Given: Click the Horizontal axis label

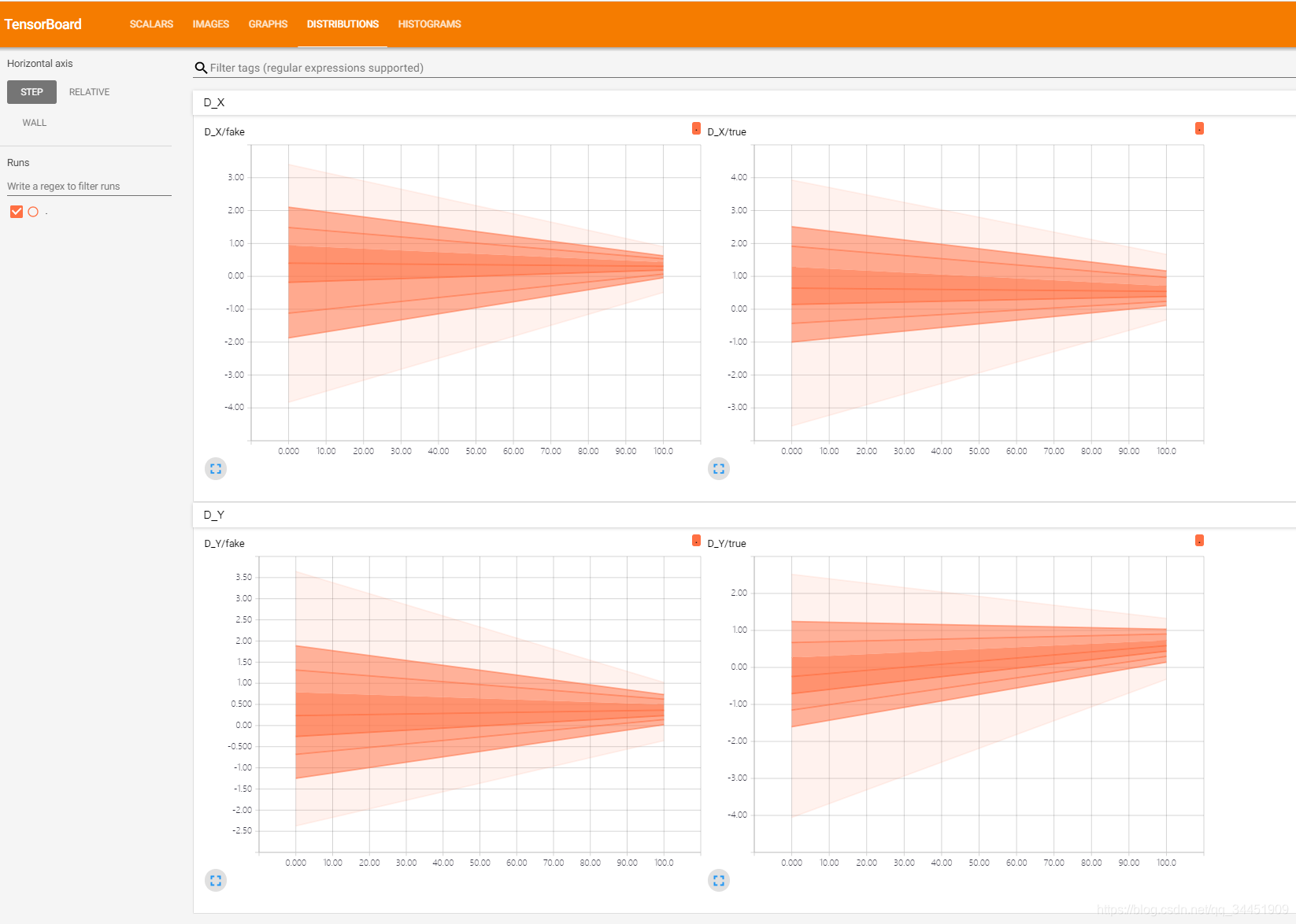Looking at the screenshot, I should (40, 64).
